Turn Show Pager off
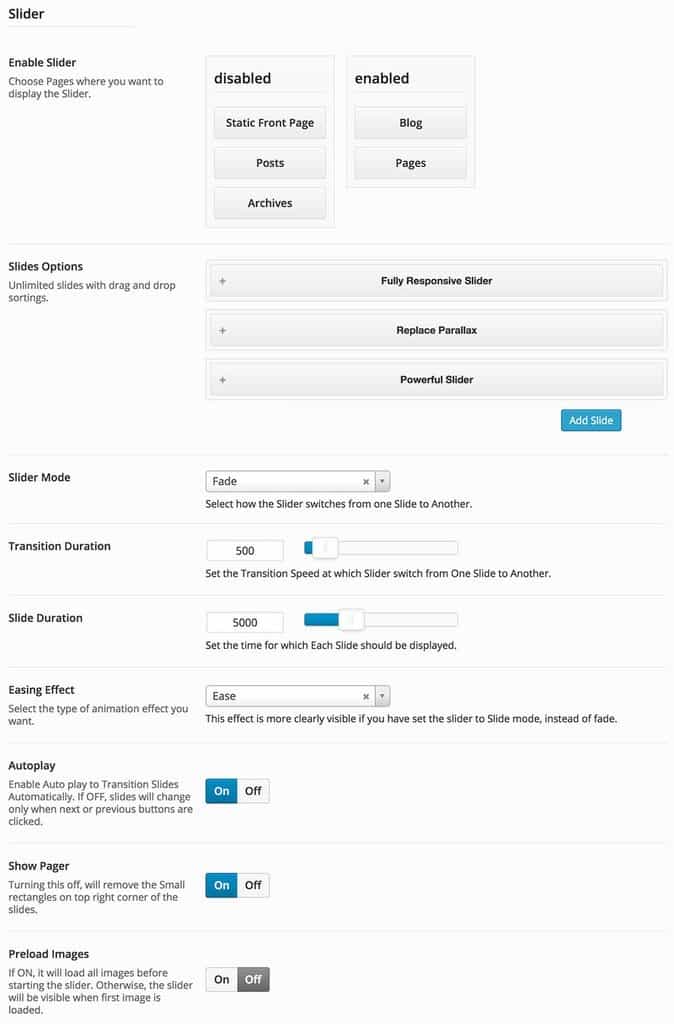The width and height of the screenshot is (674, 1024). coord(253,885)
